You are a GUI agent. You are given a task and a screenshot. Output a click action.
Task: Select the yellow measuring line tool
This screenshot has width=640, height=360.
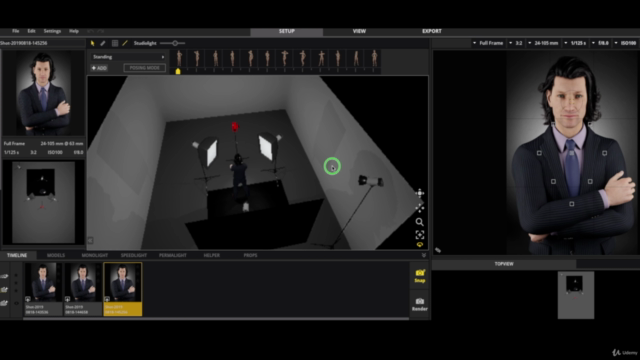(125, 43)
